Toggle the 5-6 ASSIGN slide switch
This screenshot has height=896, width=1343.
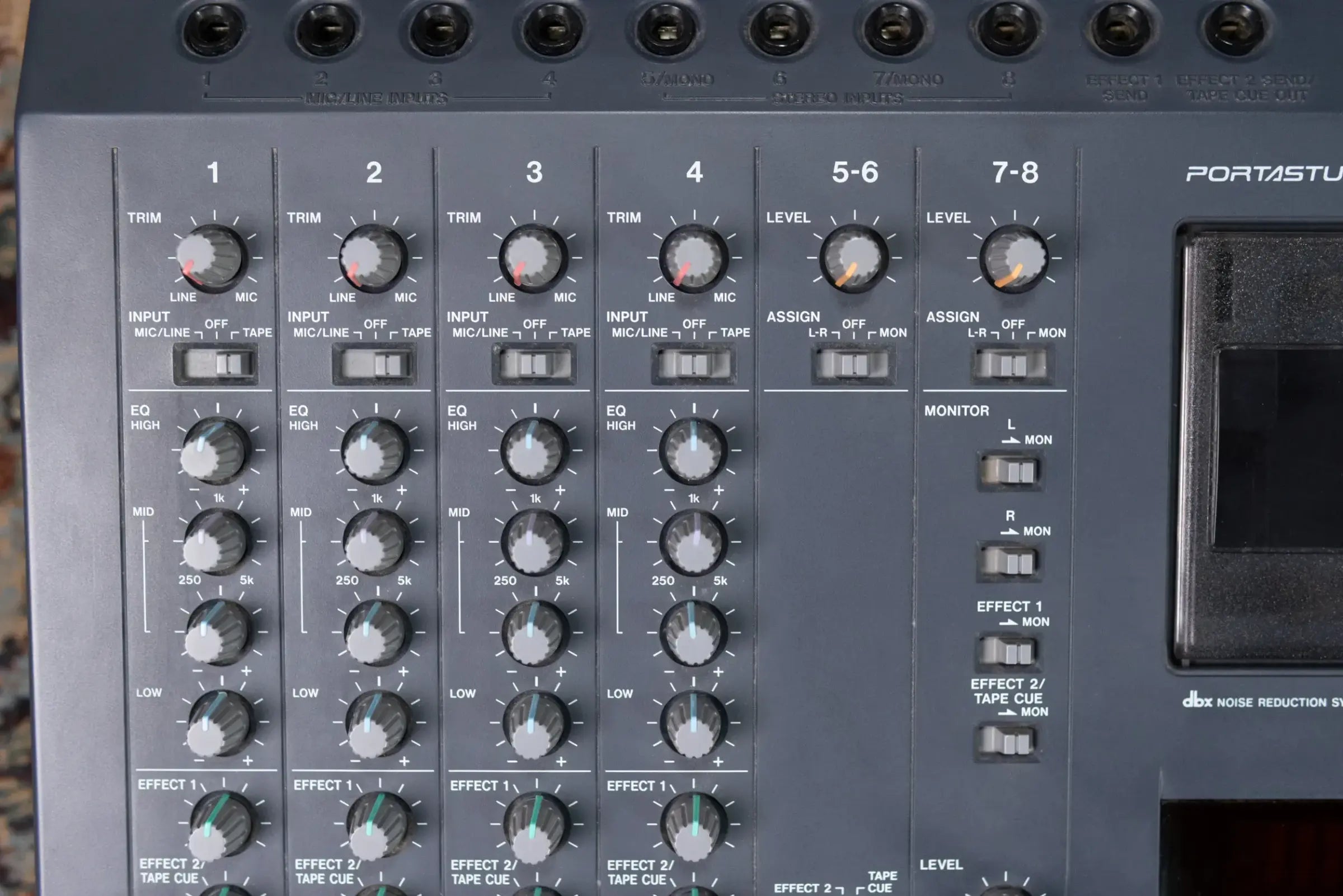point(853,364)
